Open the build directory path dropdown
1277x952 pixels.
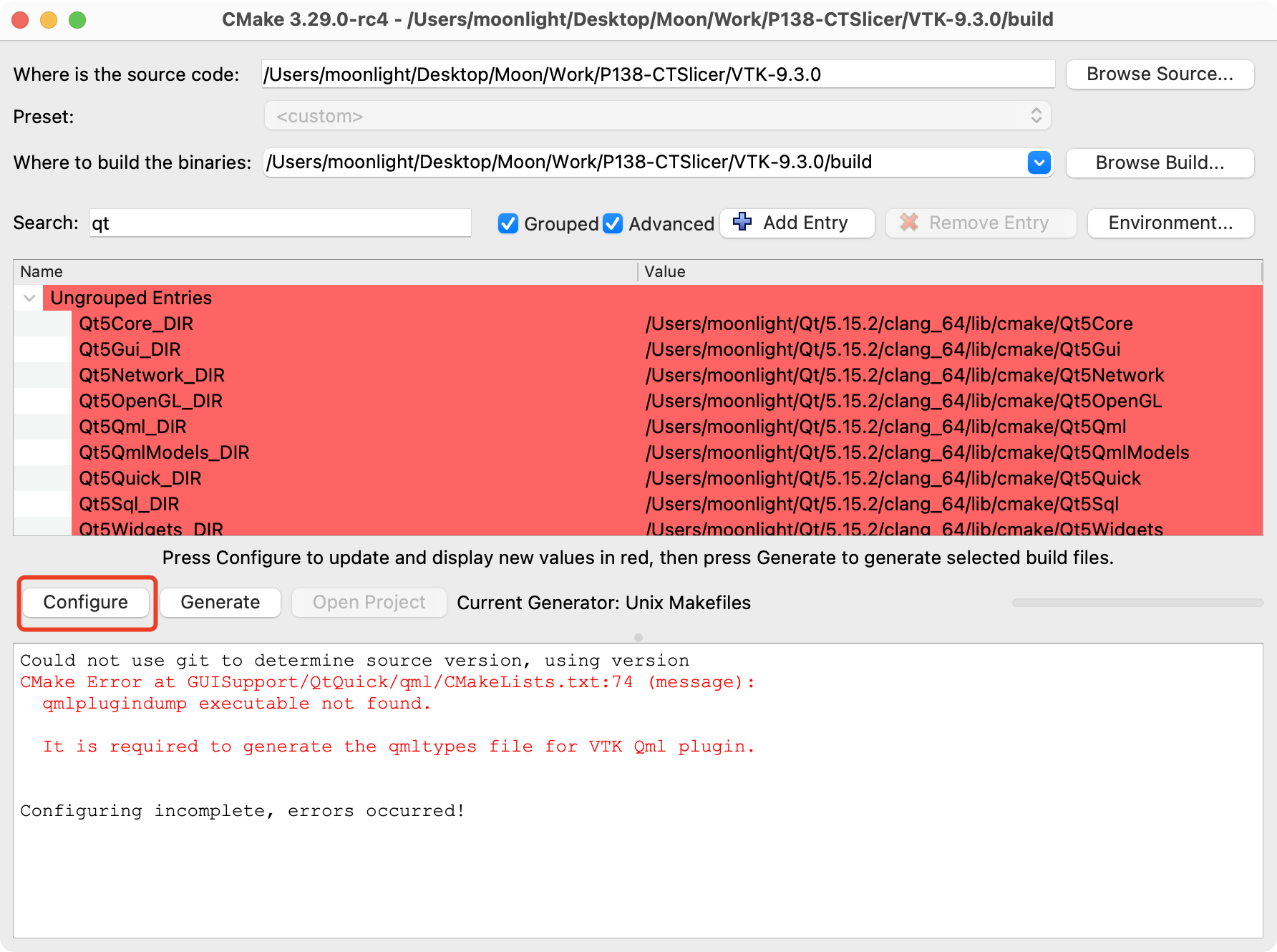[x=1039, y=162]
